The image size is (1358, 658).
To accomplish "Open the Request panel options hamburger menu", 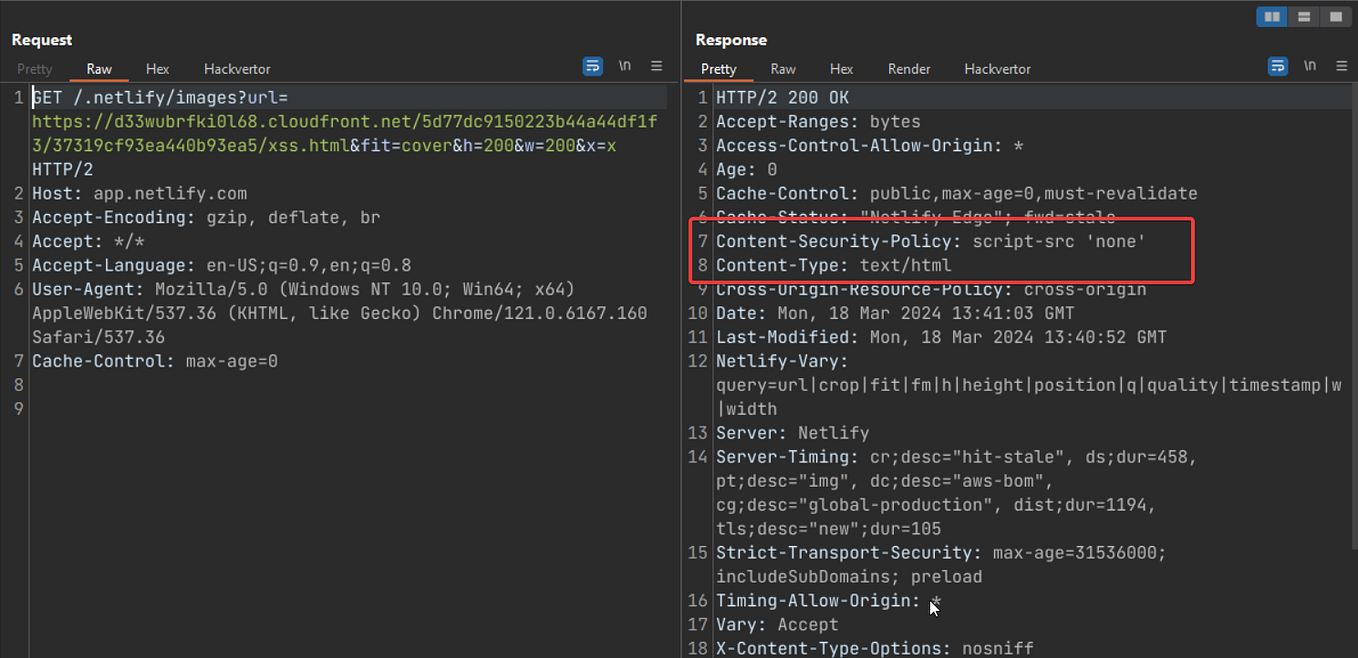I will click(x=657, y=66).
